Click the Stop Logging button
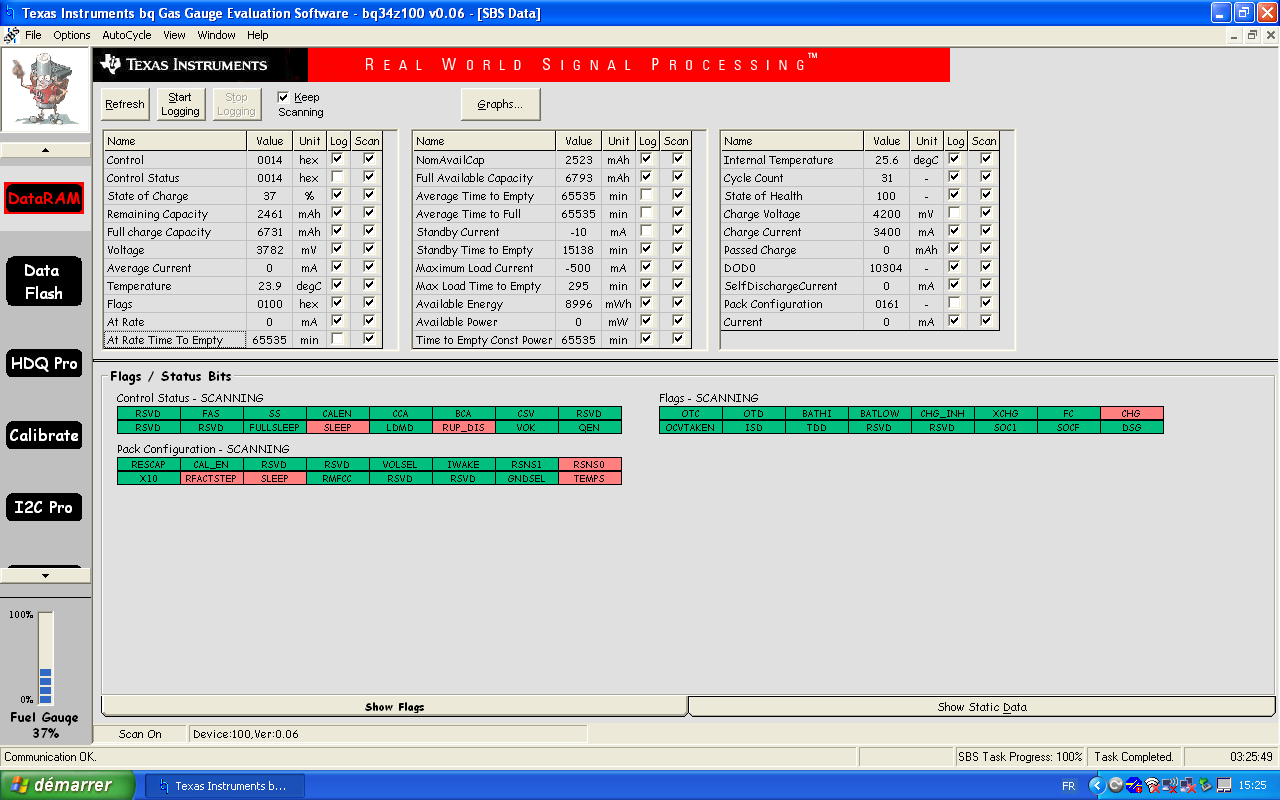The image size is (1280, 800). pos(236,104)
